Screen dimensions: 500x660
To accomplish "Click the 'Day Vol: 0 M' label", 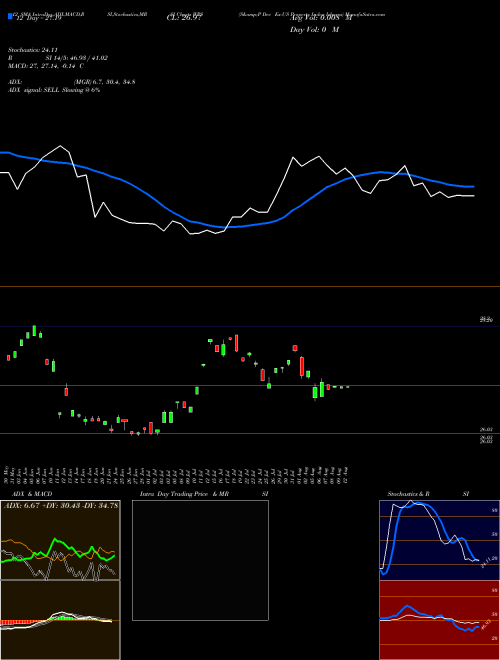I will click(314, 30).
